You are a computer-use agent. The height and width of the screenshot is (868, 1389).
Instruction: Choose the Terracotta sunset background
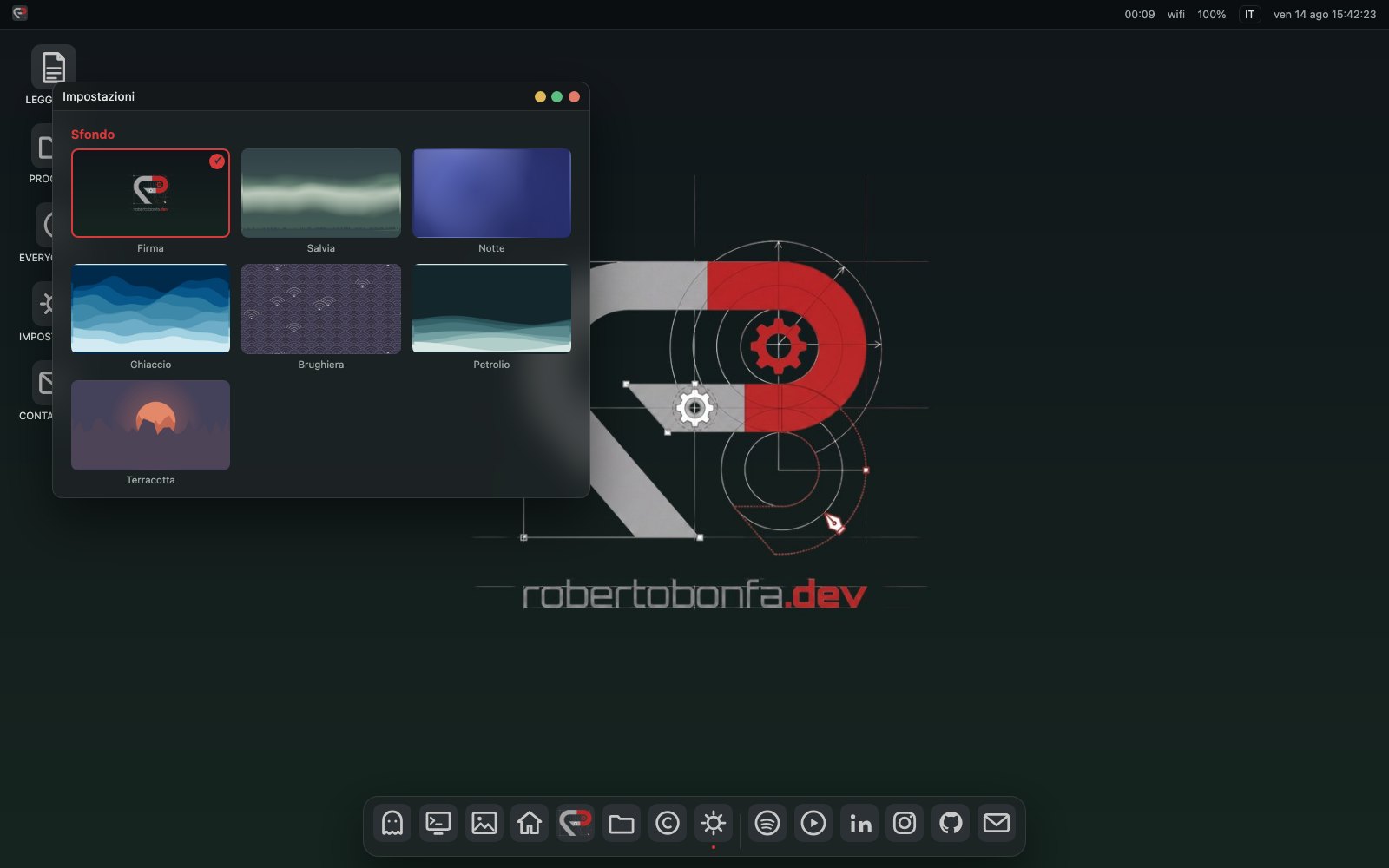pos(150,424)
